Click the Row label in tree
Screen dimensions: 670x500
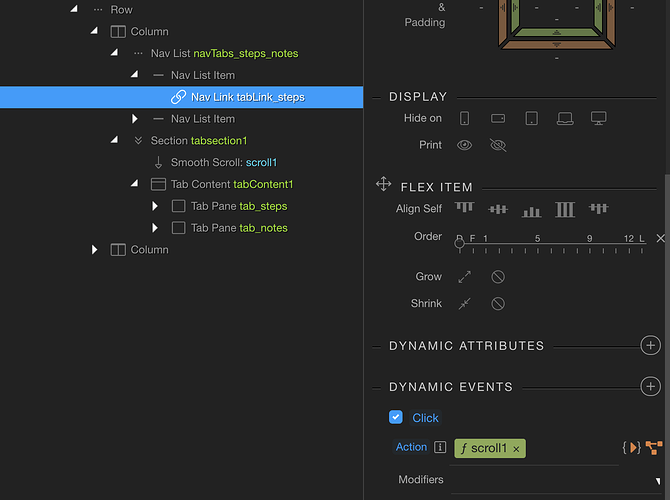(121, 9)
